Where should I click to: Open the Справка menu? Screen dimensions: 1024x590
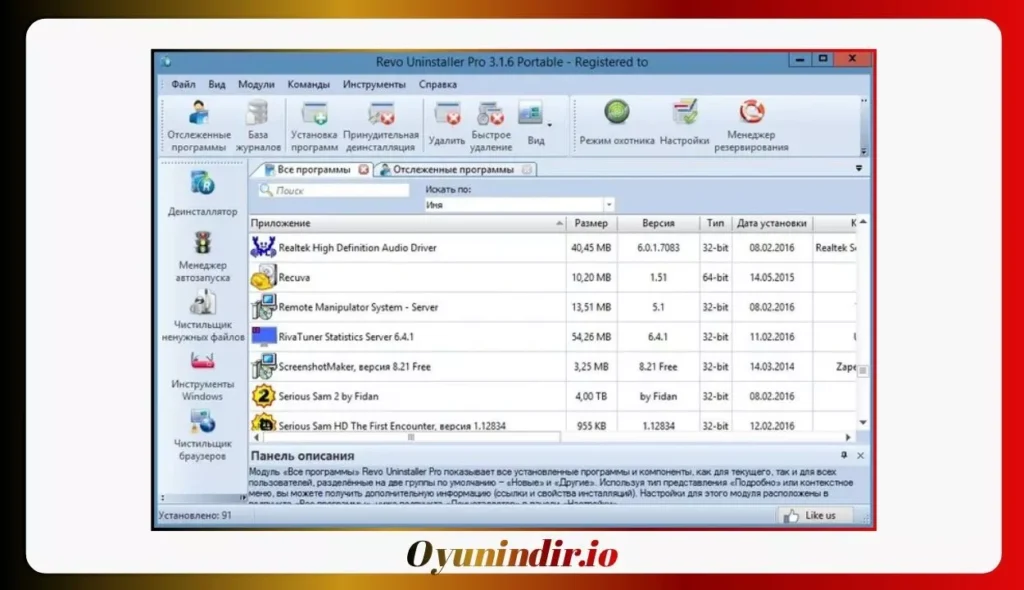tap(438, 84)
